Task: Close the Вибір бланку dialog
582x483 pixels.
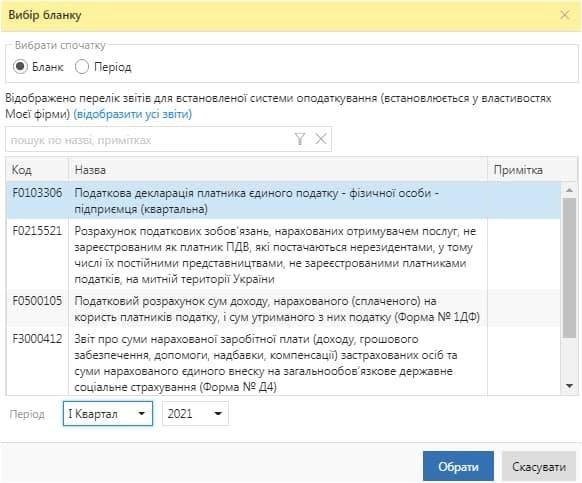Action: click(x=565, y=15)
